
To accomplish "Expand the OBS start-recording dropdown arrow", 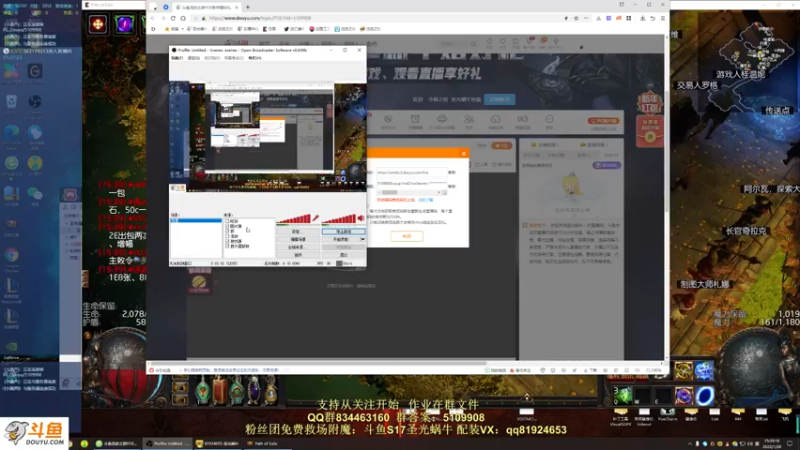I will click(363, 239).
